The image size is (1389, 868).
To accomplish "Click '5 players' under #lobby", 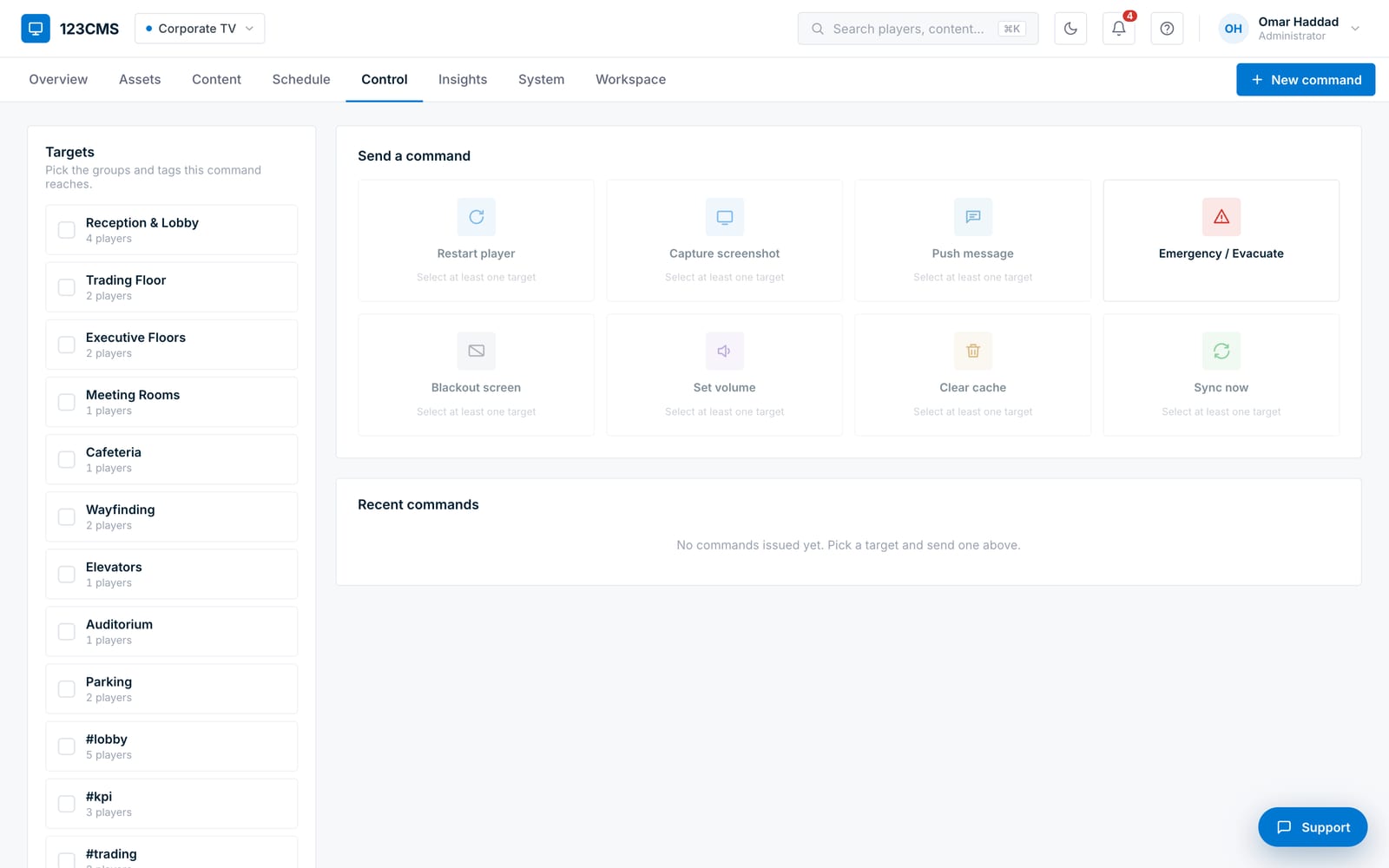I will (109, 755).
